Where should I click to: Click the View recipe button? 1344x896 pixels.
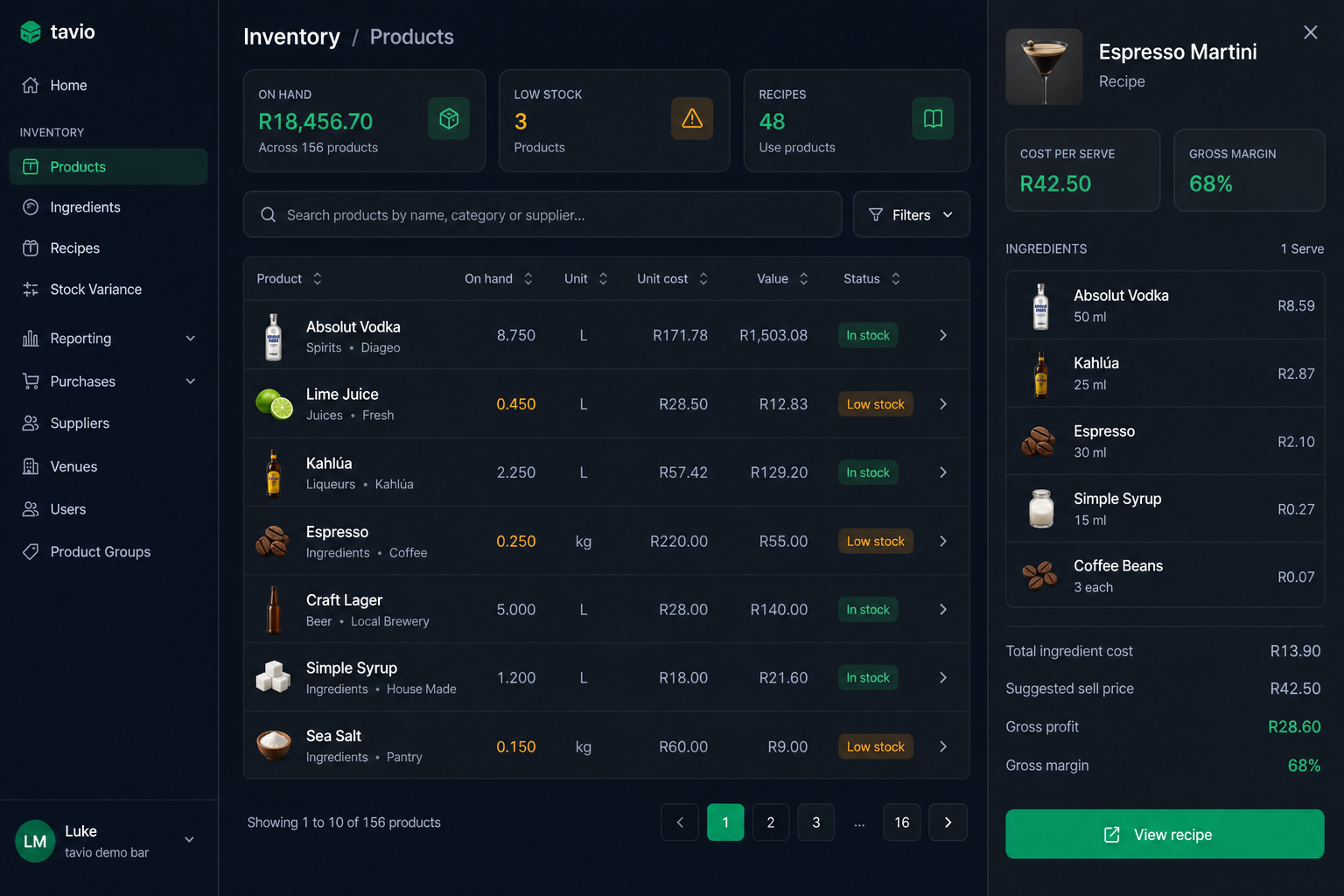point(1165,835)
